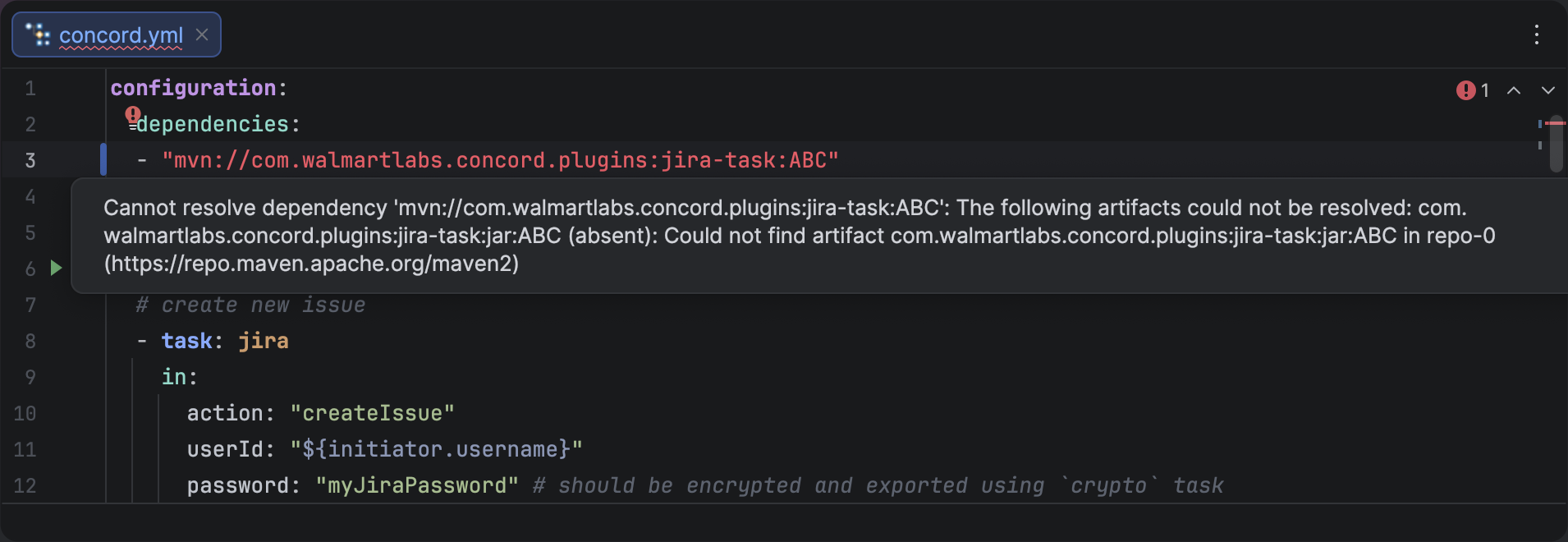Image resolution: width=1568 pixels, height=542 pixels.
Task: Click the "dependencies" key on line 2
Action: 213,124
